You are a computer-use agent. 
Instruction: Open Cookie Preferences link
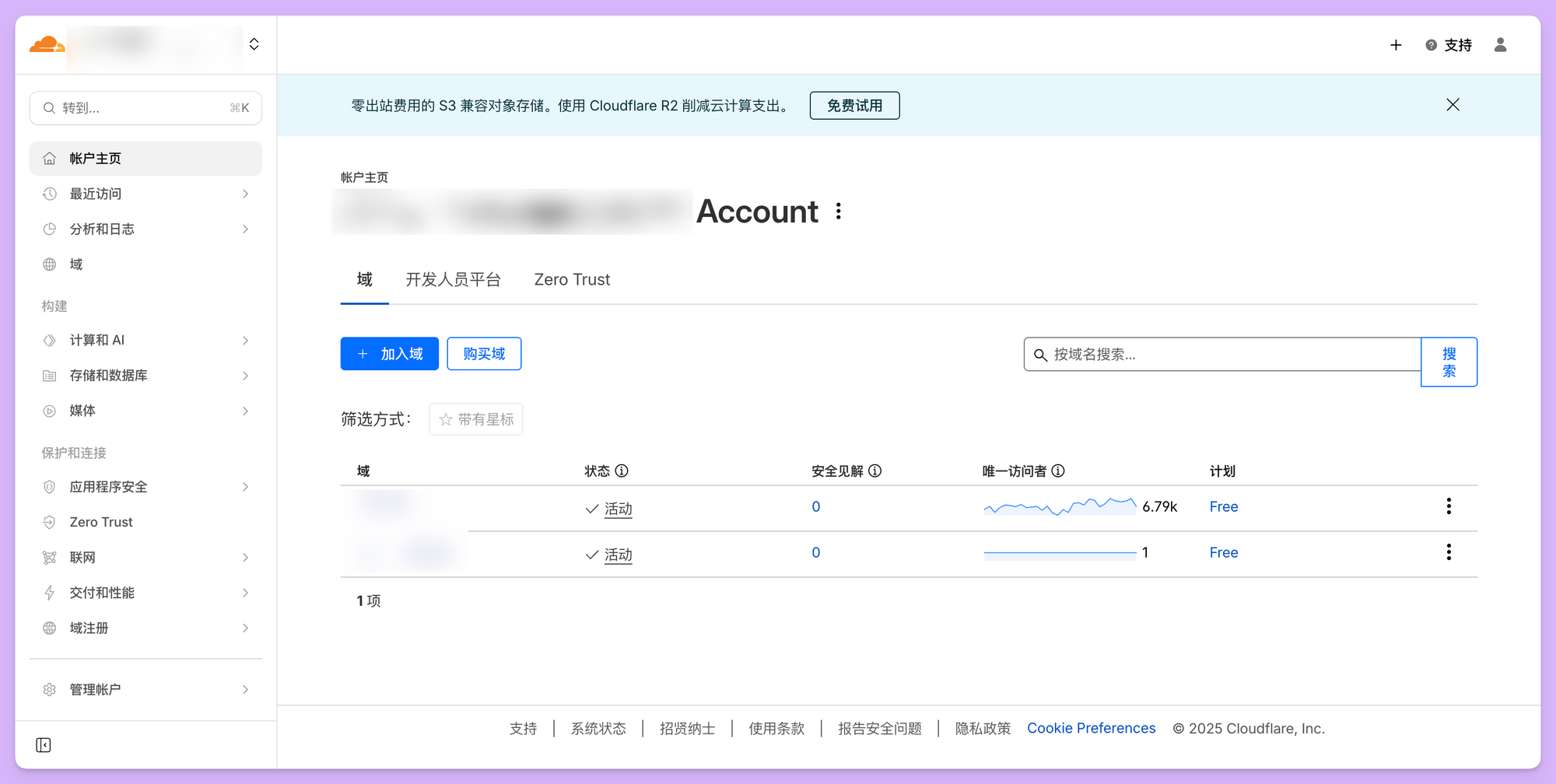1091,728
